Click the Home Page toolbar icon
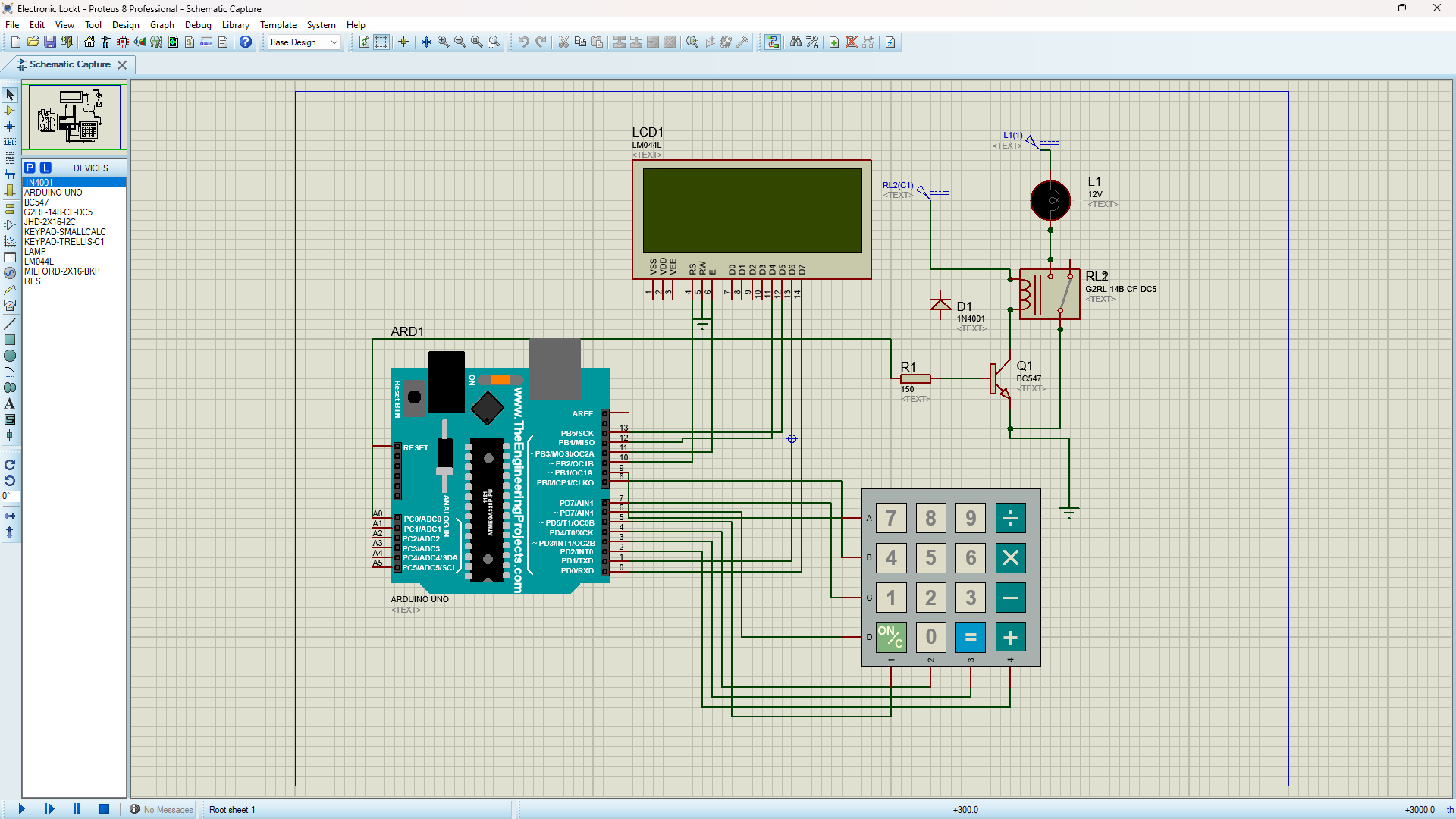The height and width of the screenshot is (819, 1456). click(89, 42)
